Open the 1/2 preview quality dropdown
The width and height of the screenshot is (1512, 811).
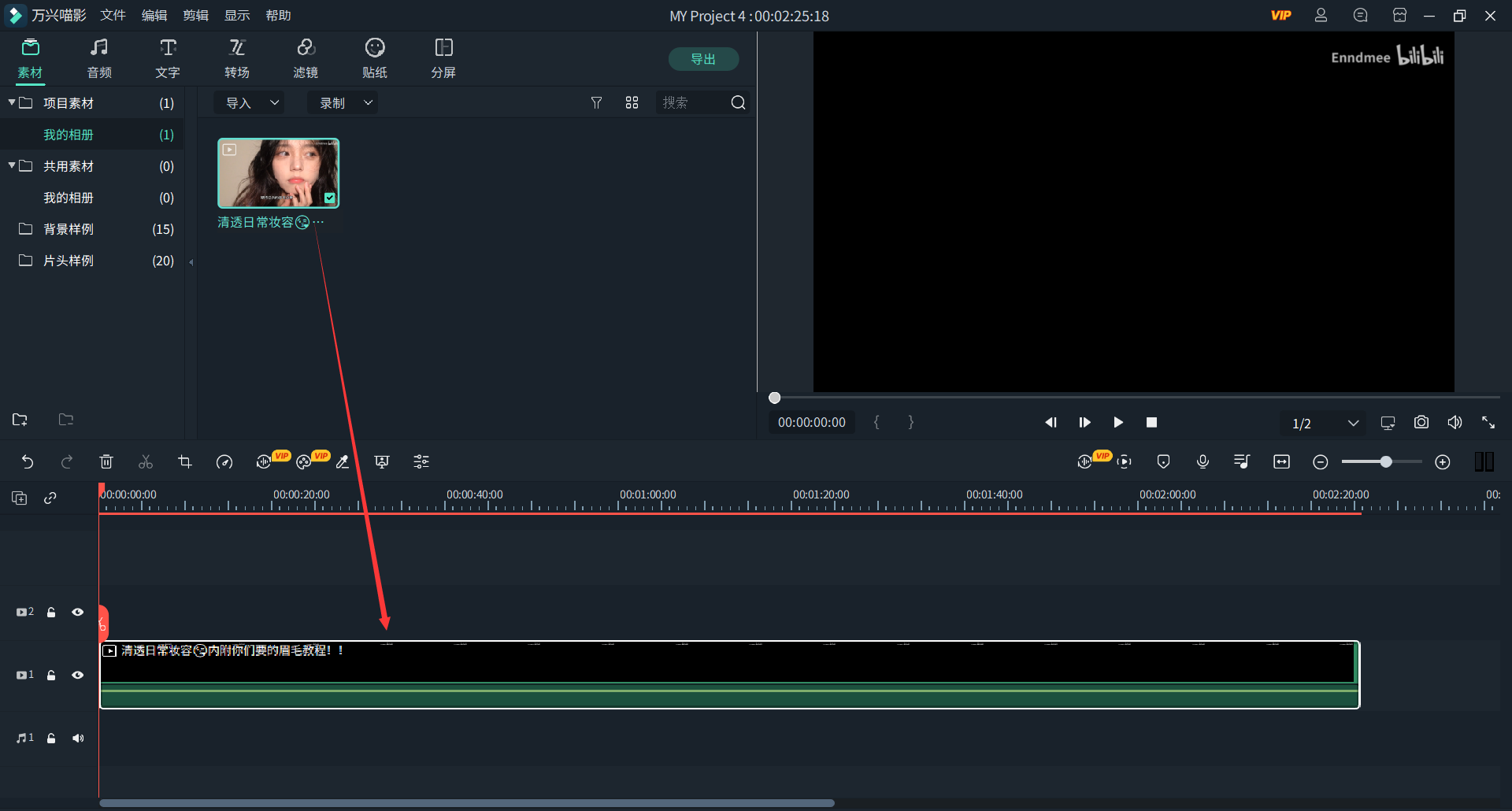click(1325, 424)
